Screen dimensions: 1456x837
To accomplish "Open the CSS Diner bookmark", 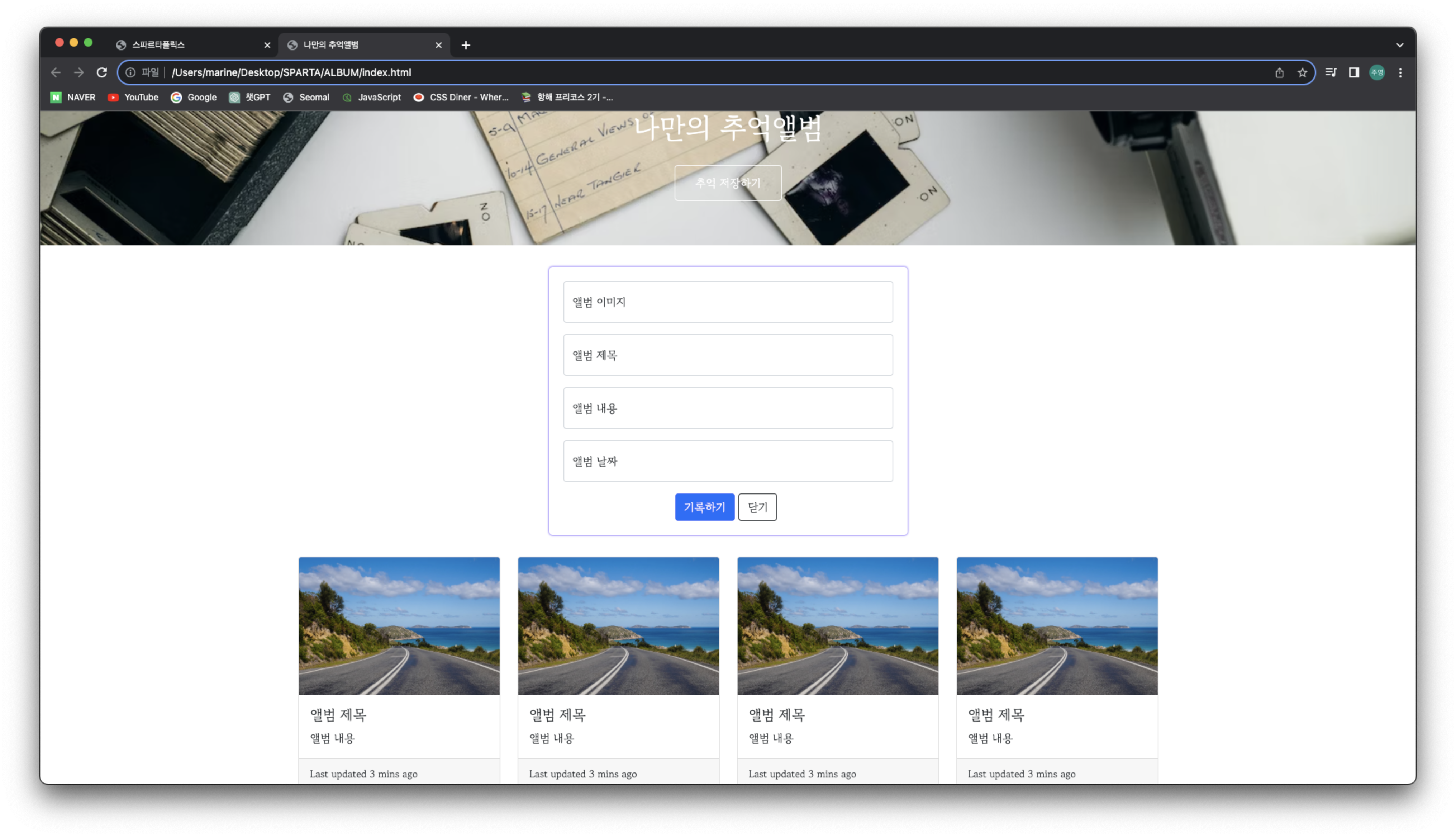I will tap(461, 97).
